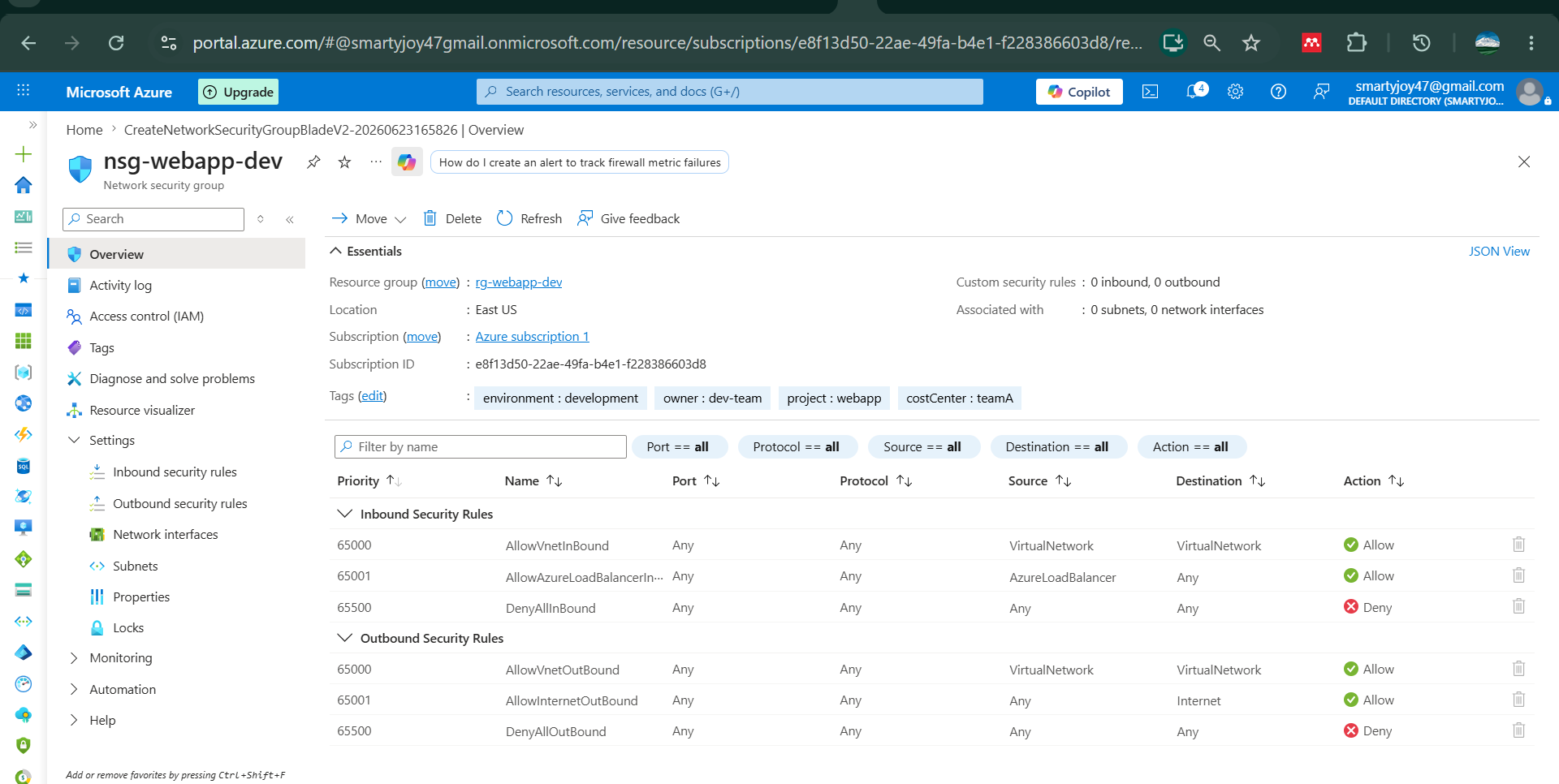Open All services list icon in sidebar

[24, 248]
